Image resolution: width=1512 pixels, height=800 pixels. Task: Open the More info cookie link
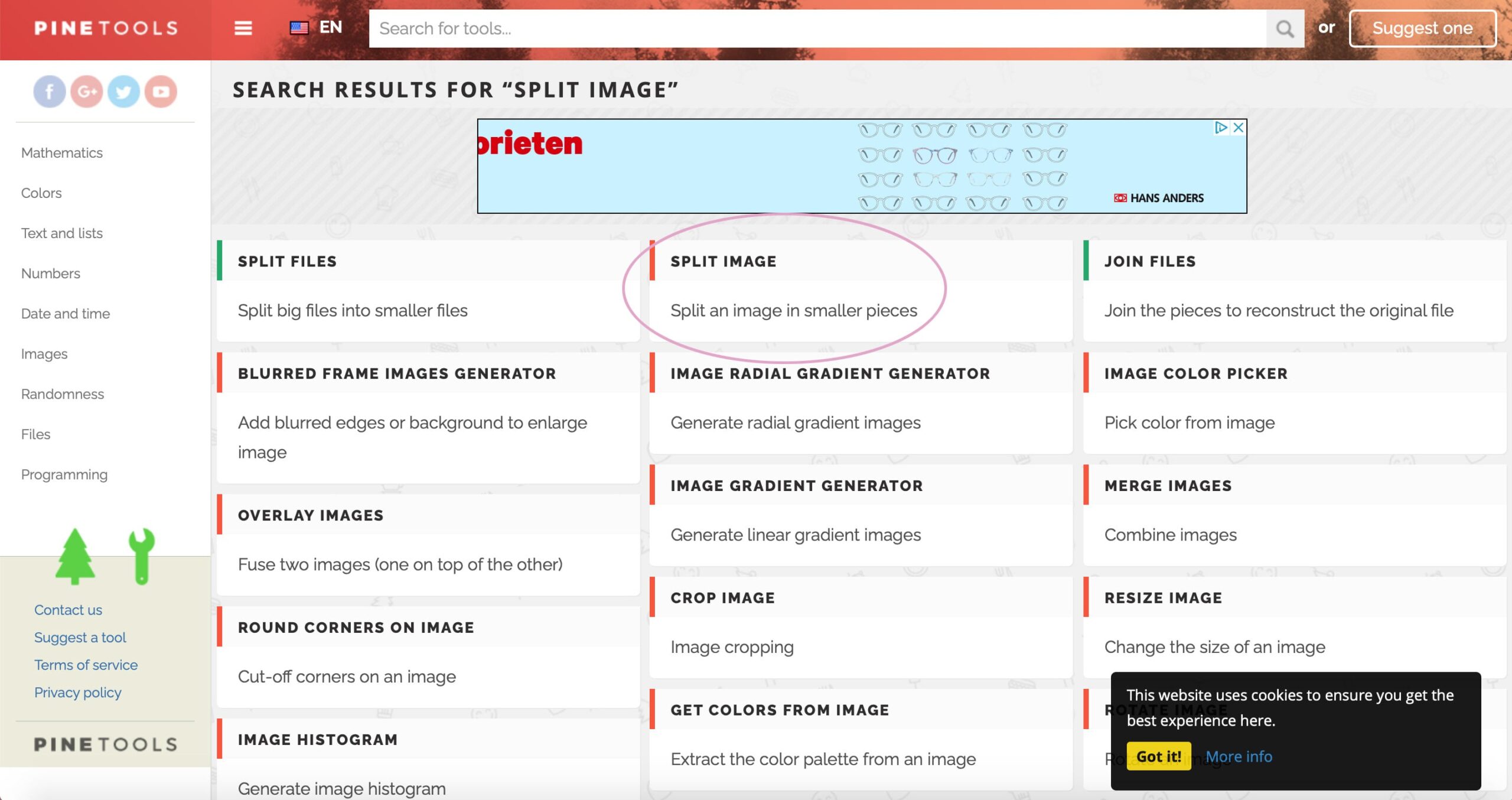(1239, 756)
